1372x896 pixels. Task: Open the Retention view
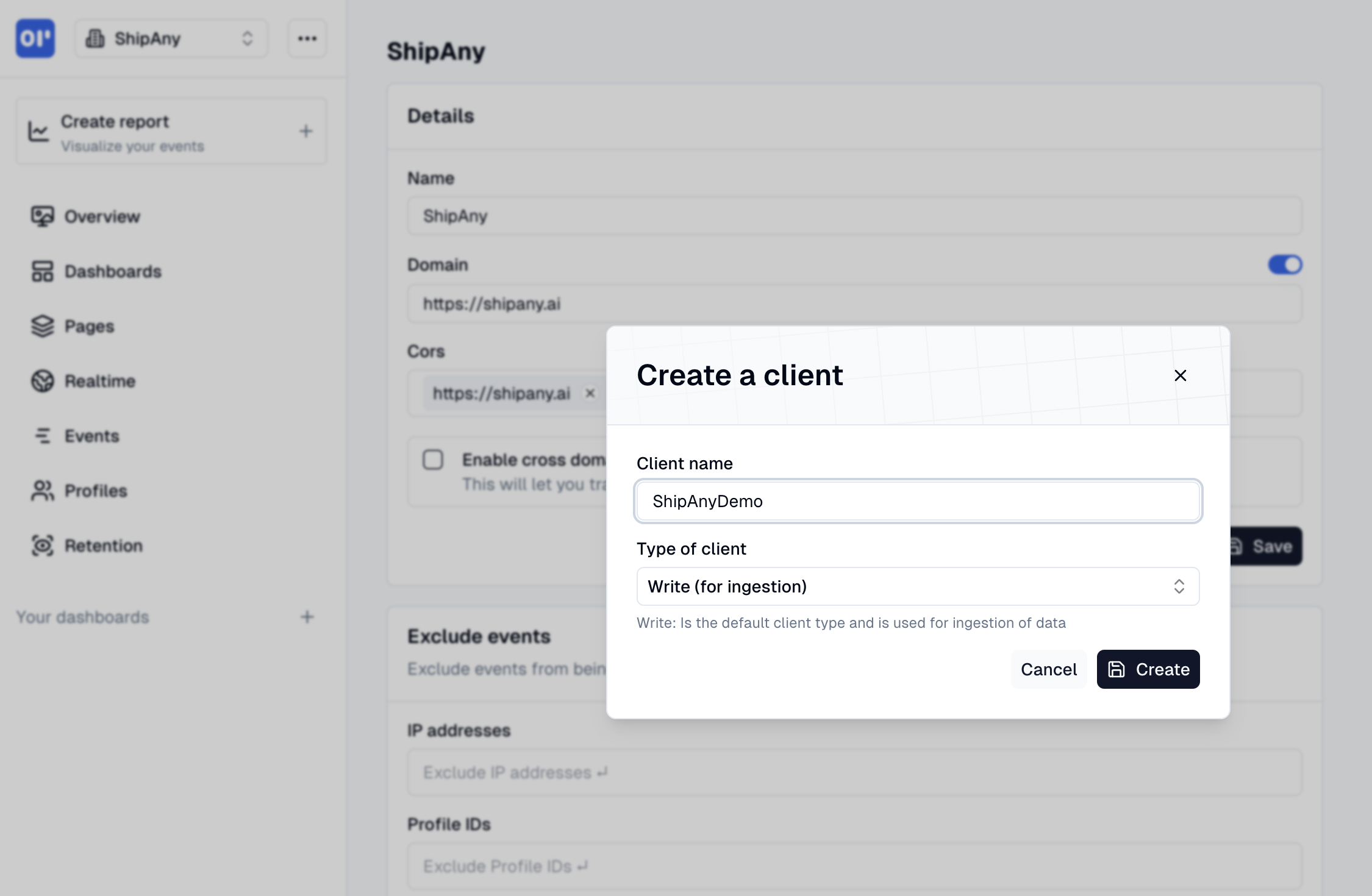(104, 546)
